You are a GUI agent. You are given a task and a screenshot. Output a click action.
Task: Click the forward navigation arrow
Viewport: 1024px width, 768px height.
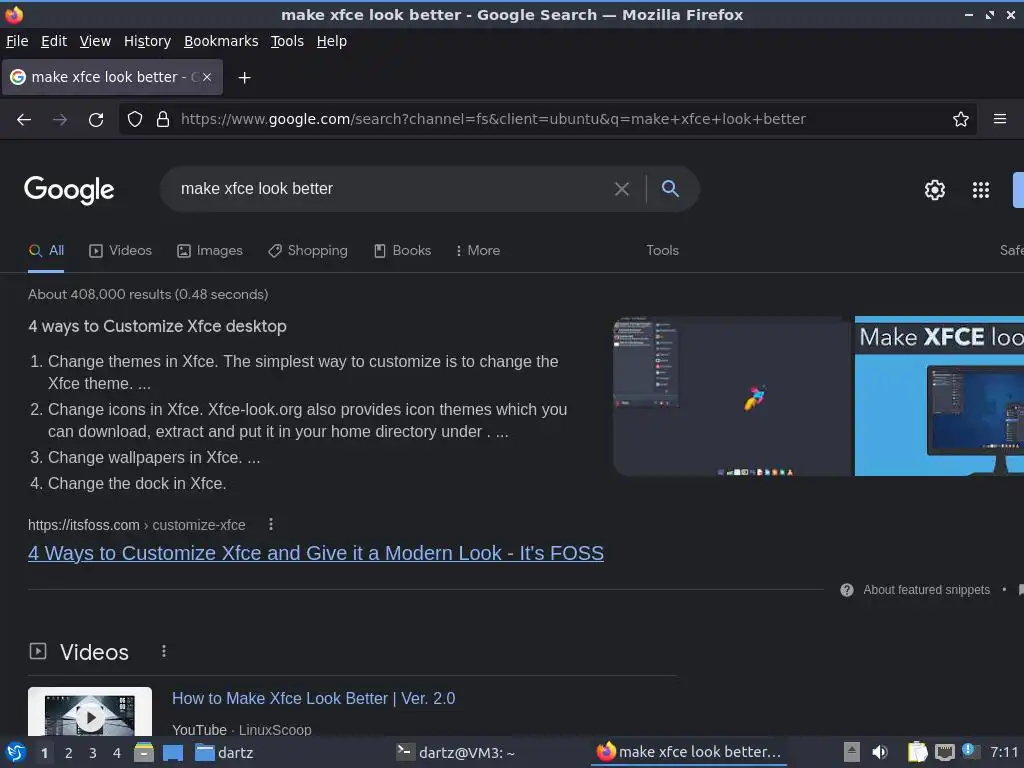59,119
